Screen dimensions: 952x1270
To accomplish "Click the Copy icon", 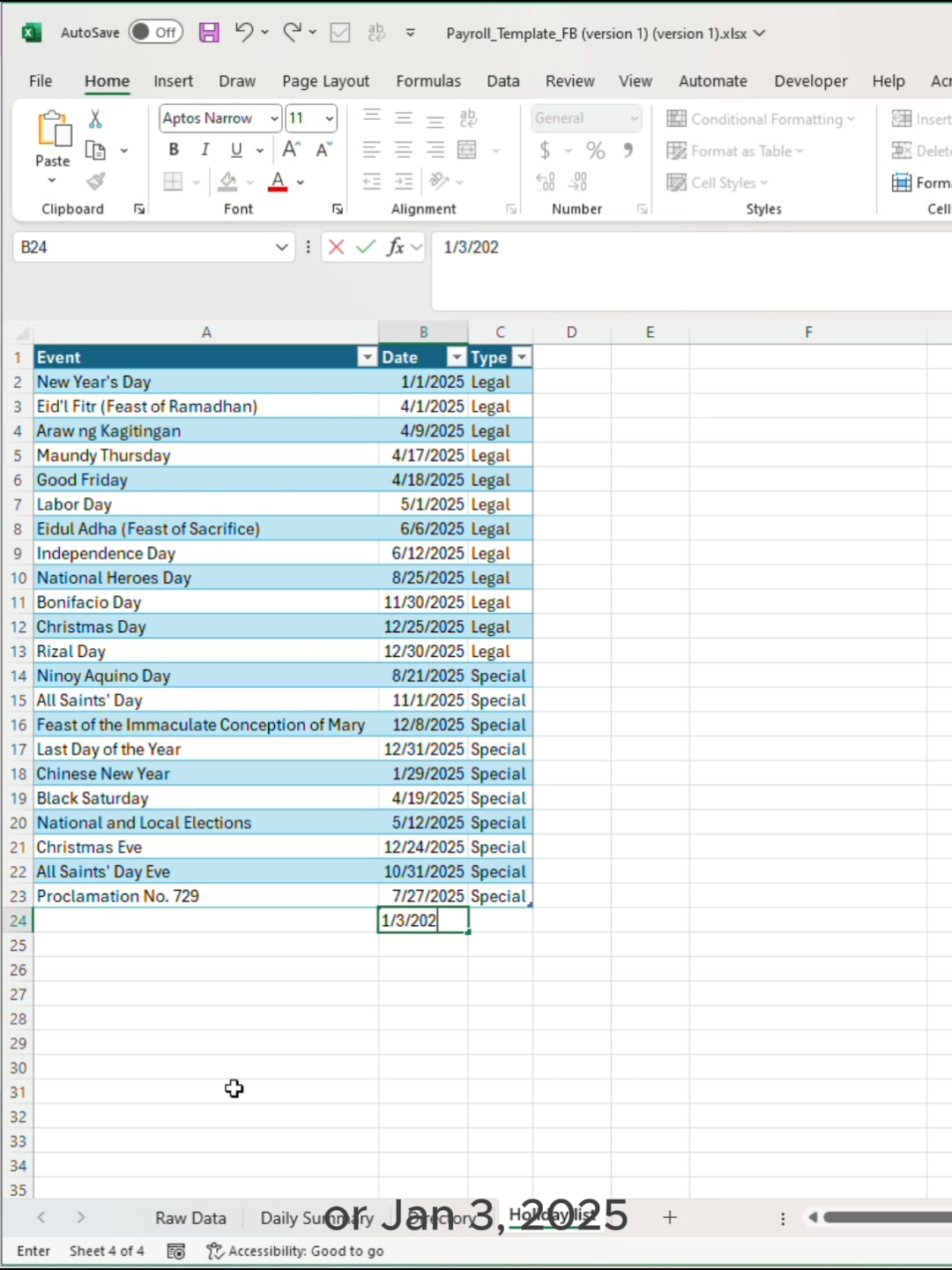I will coord(95,150).
